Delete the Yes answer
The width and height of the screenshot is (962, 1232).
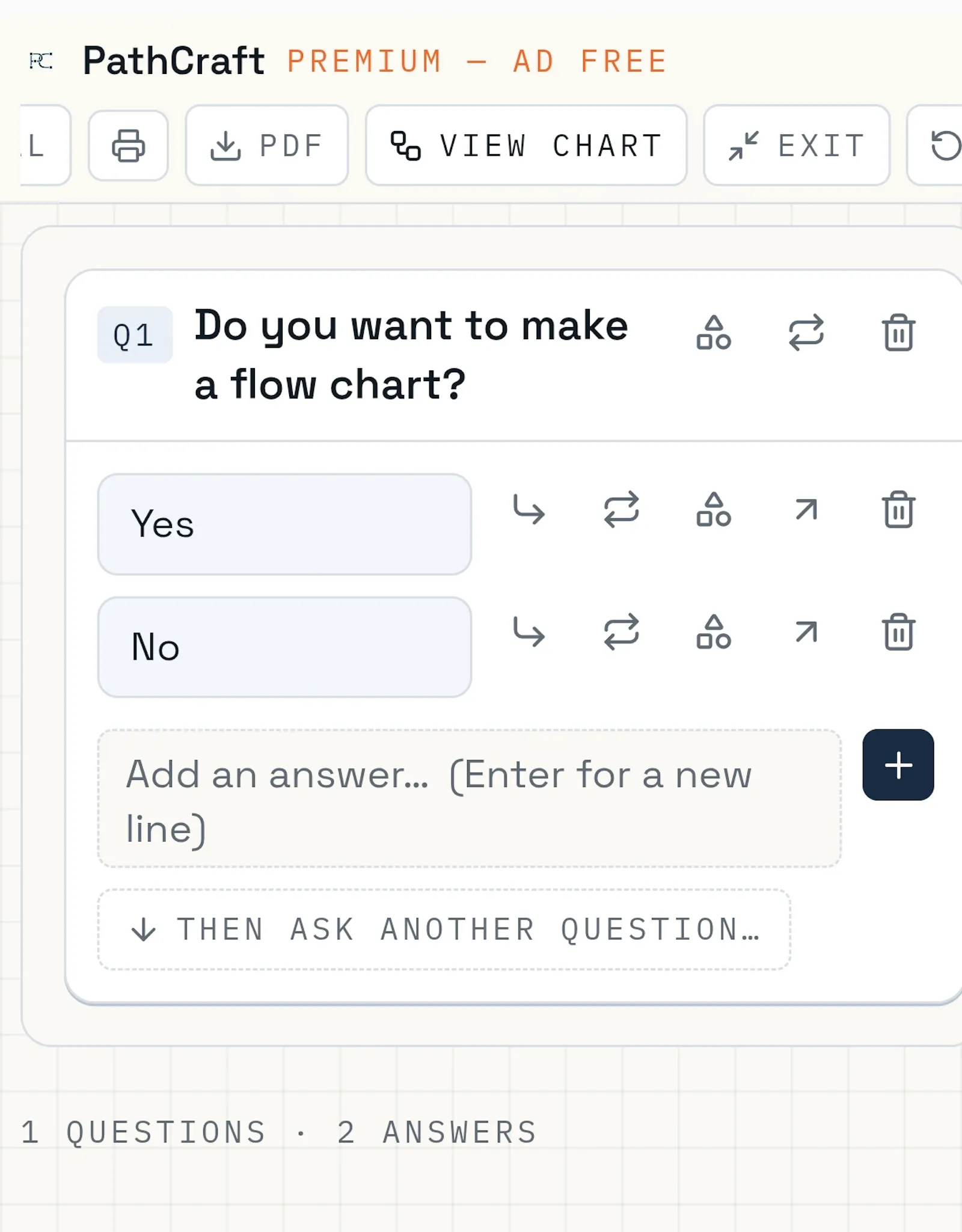coord(898,510)
